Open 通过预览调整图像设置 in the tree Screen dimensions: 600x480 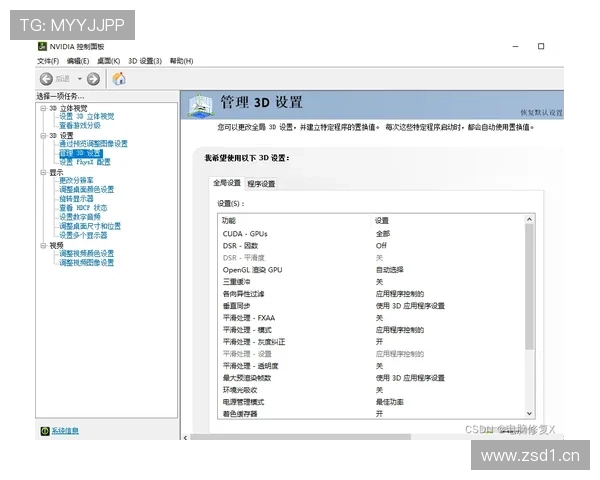coord(93,144)
